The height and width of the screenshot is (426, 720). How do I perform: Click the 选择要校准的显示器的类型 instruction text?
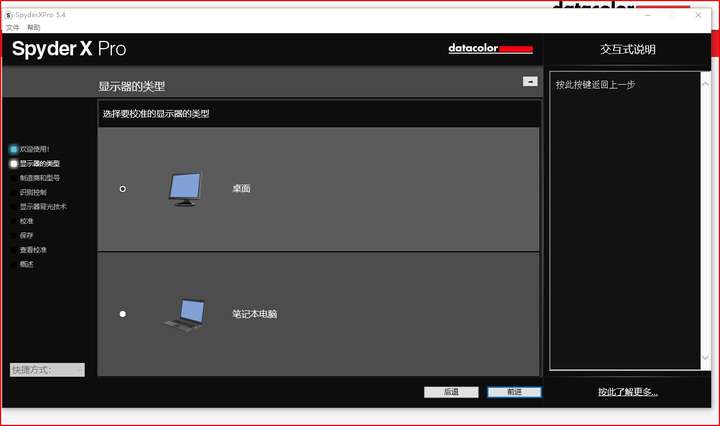point(156,113)
